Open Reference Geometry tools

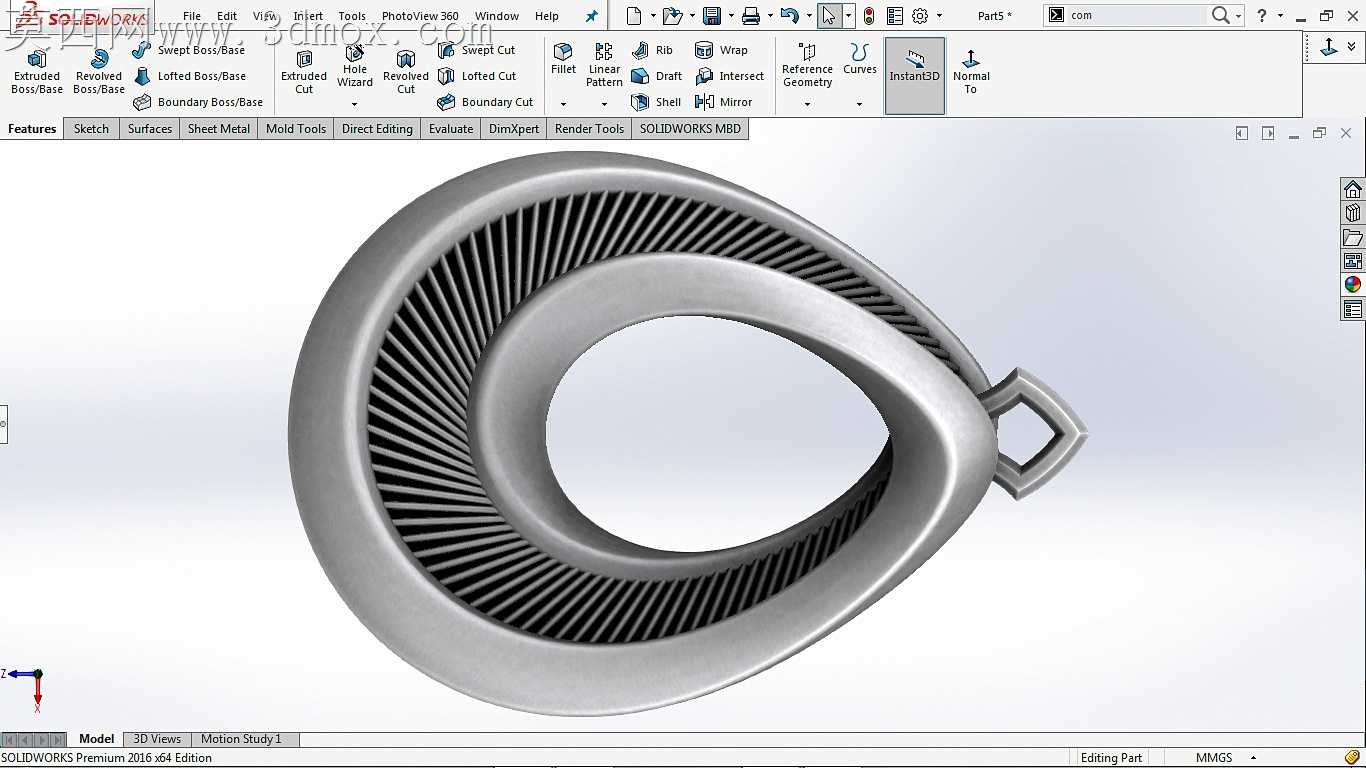pos(807,66)
